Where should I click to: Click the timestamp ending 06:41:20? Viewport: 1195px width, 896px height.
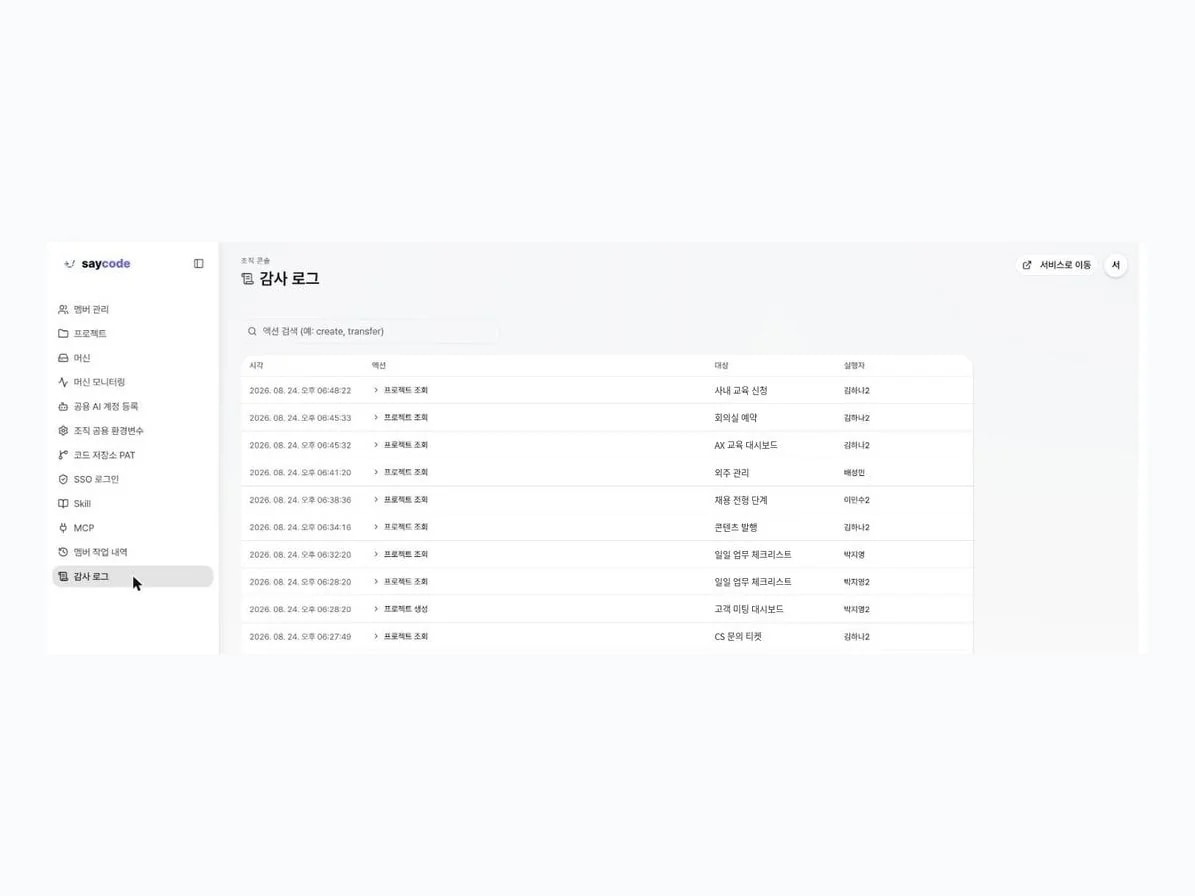pyautogui.click(x=300, y=472)
